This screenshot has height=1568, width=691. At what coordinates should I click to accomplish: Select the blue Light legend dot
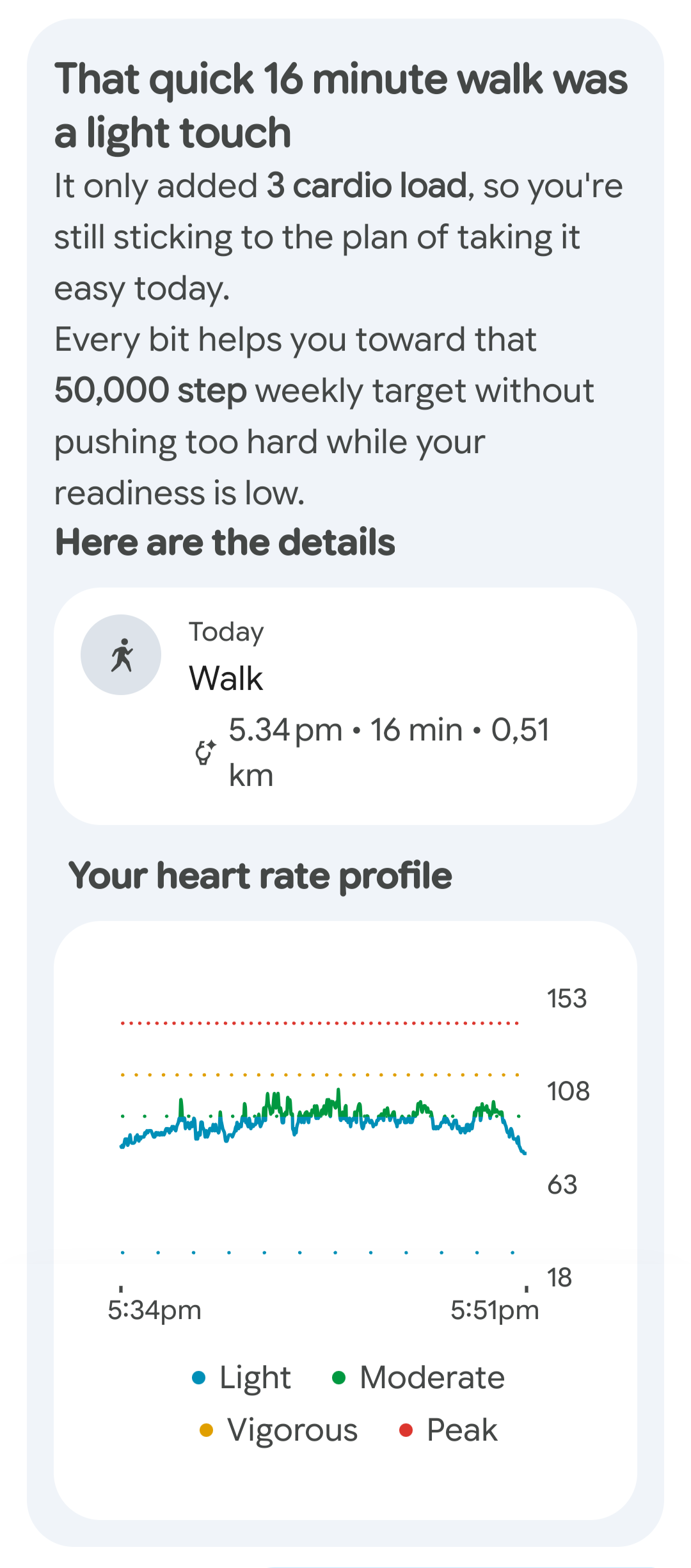[199, 1377]
